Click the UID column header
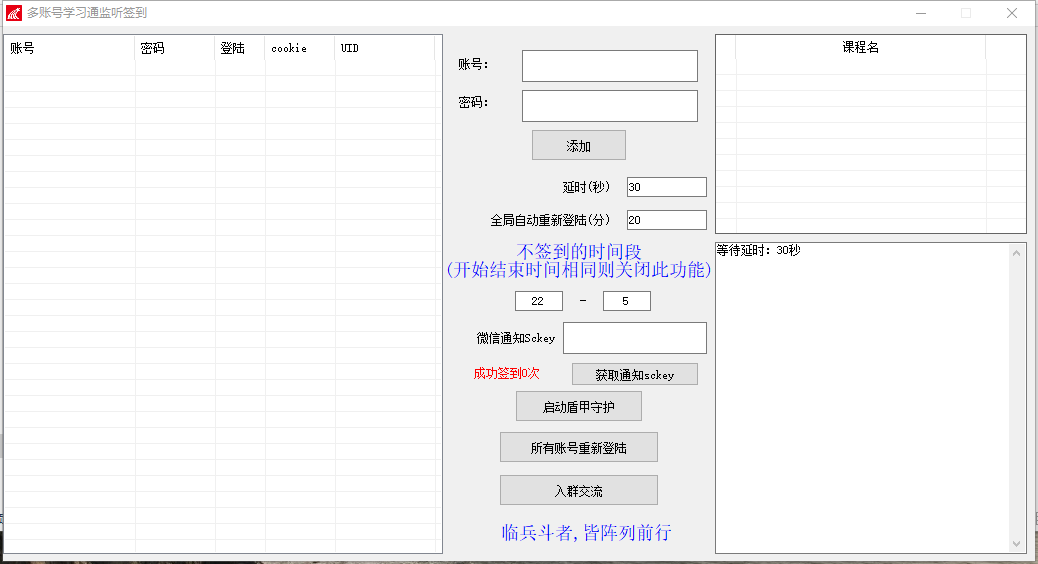Screen dimensions: 1038x564 (x=385, y=48)
